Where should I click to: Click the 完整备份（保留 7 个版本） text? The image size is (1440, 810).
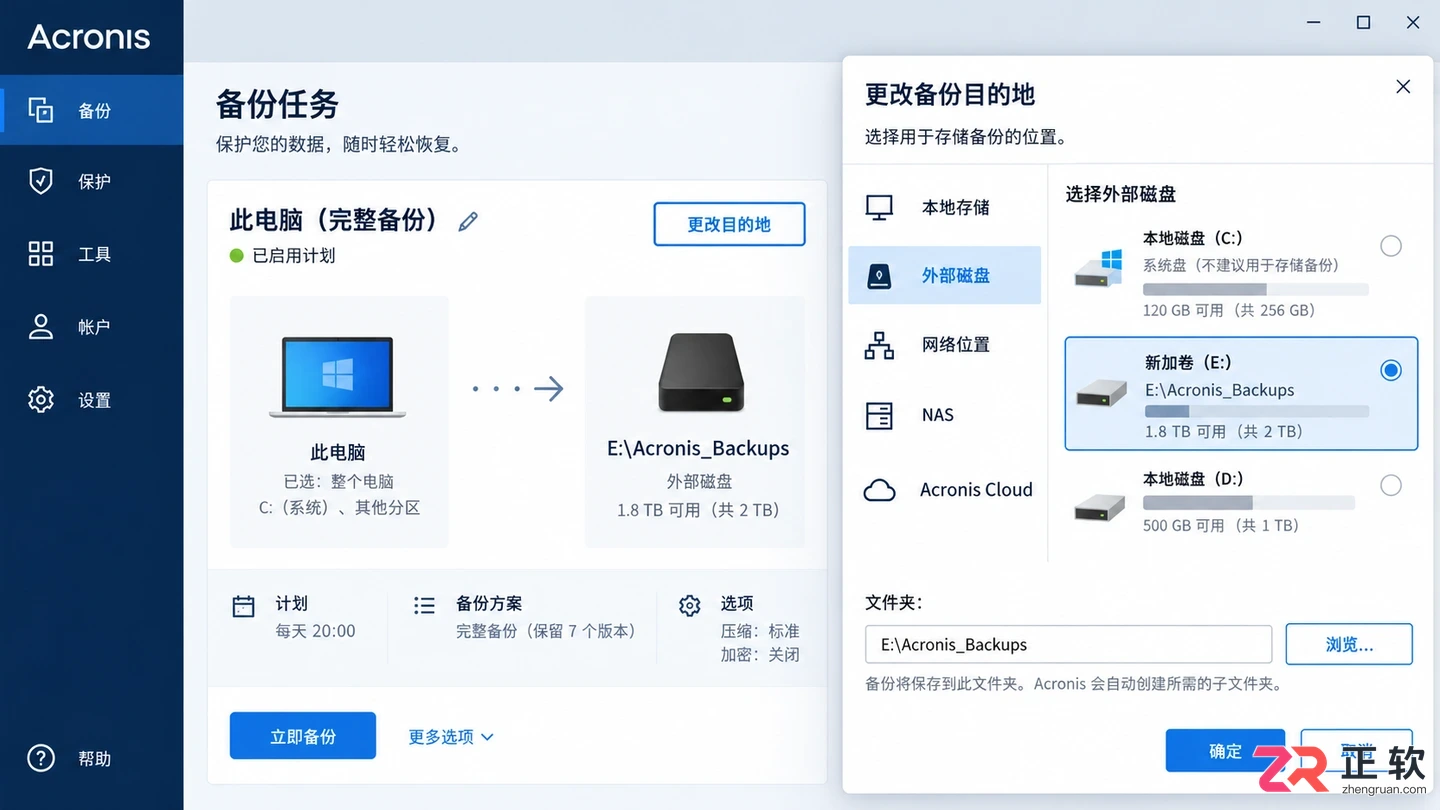coord(546,631)
